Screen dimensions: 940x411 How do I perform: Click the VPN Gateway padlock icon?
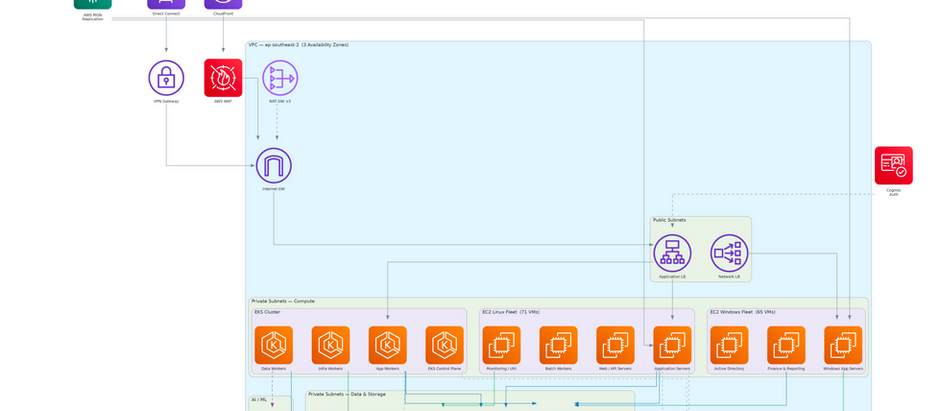coord(166,78)
